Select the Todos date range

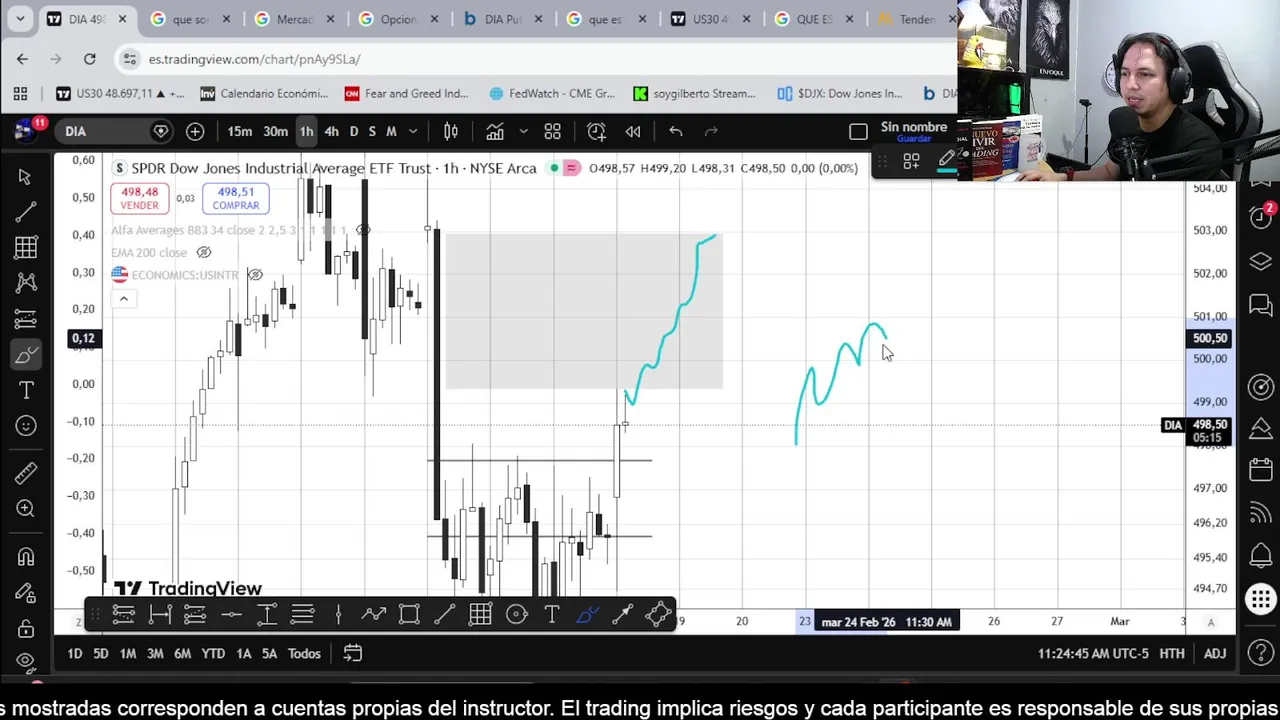tap(304, 653)
